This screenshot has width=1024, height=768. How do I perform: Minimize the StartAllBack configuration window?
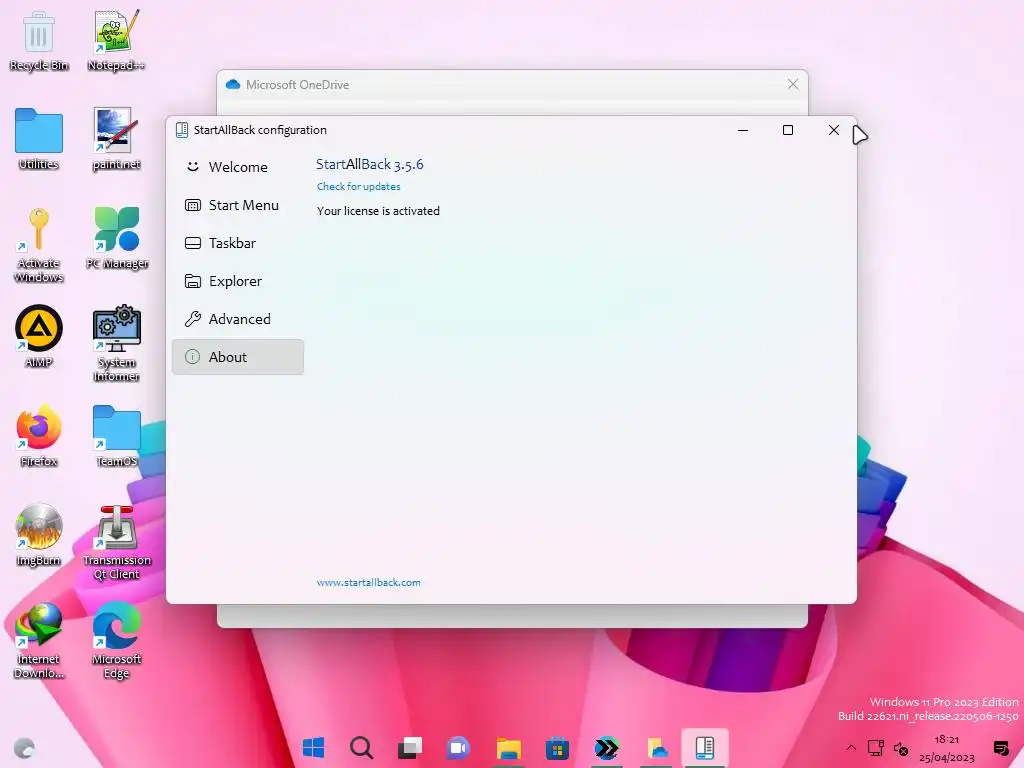[x=743, y=130]
